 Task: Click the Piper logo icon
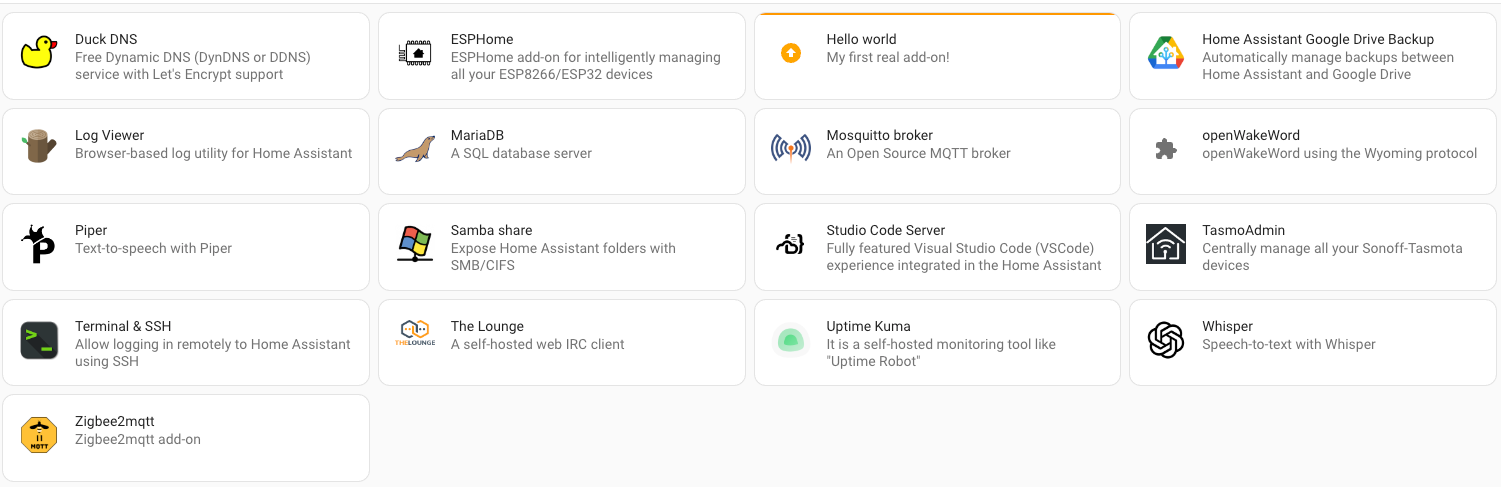tap(39, 244)
